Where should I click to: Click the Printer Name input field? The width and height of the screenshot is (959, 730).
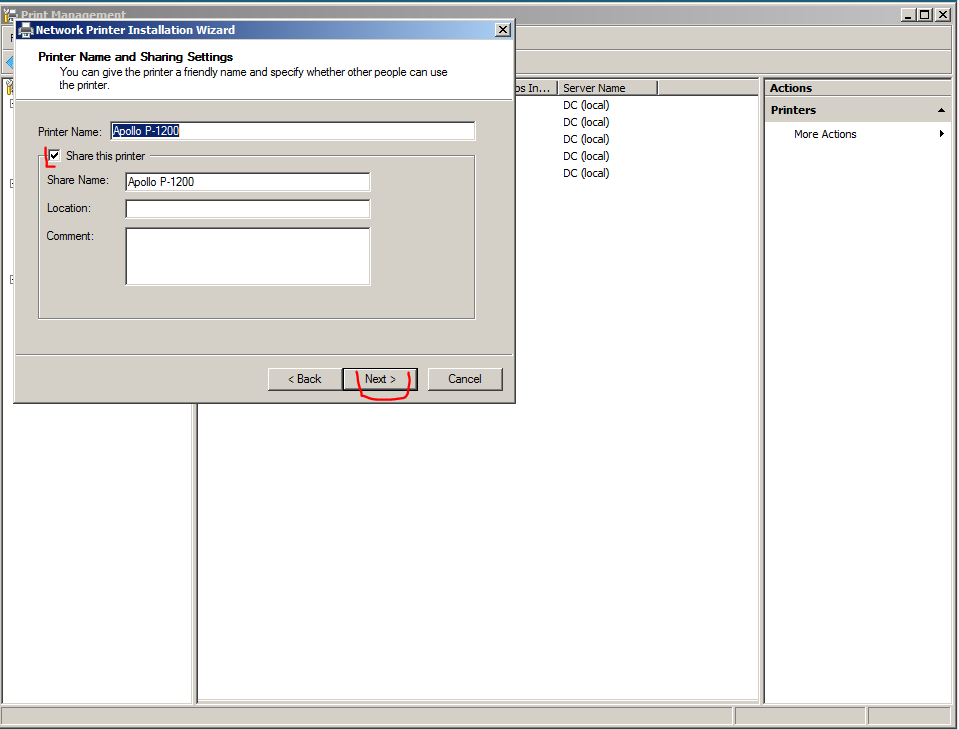pyautogui.click(x=292, y=131)
